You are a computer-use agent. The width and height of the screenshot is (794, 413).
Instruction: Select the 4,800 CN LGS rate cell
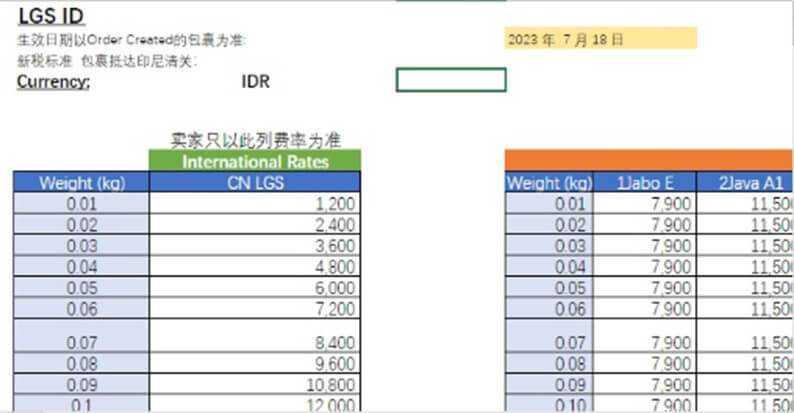[255, 267]
